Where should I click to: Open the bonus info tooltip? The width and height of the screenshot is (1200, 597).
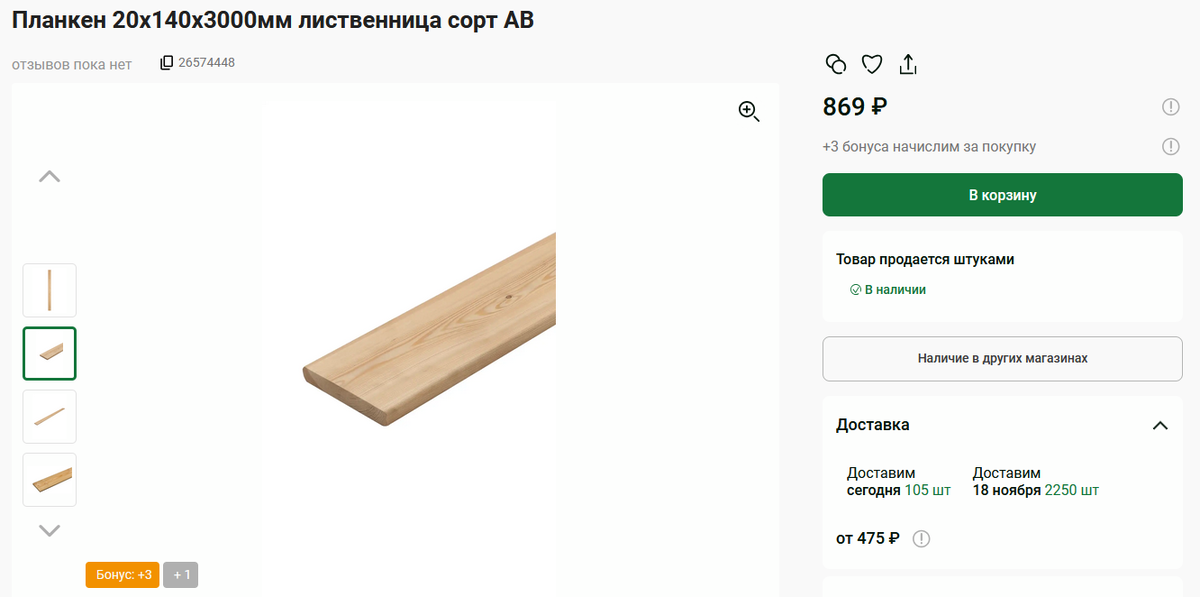coord(1171,146)
